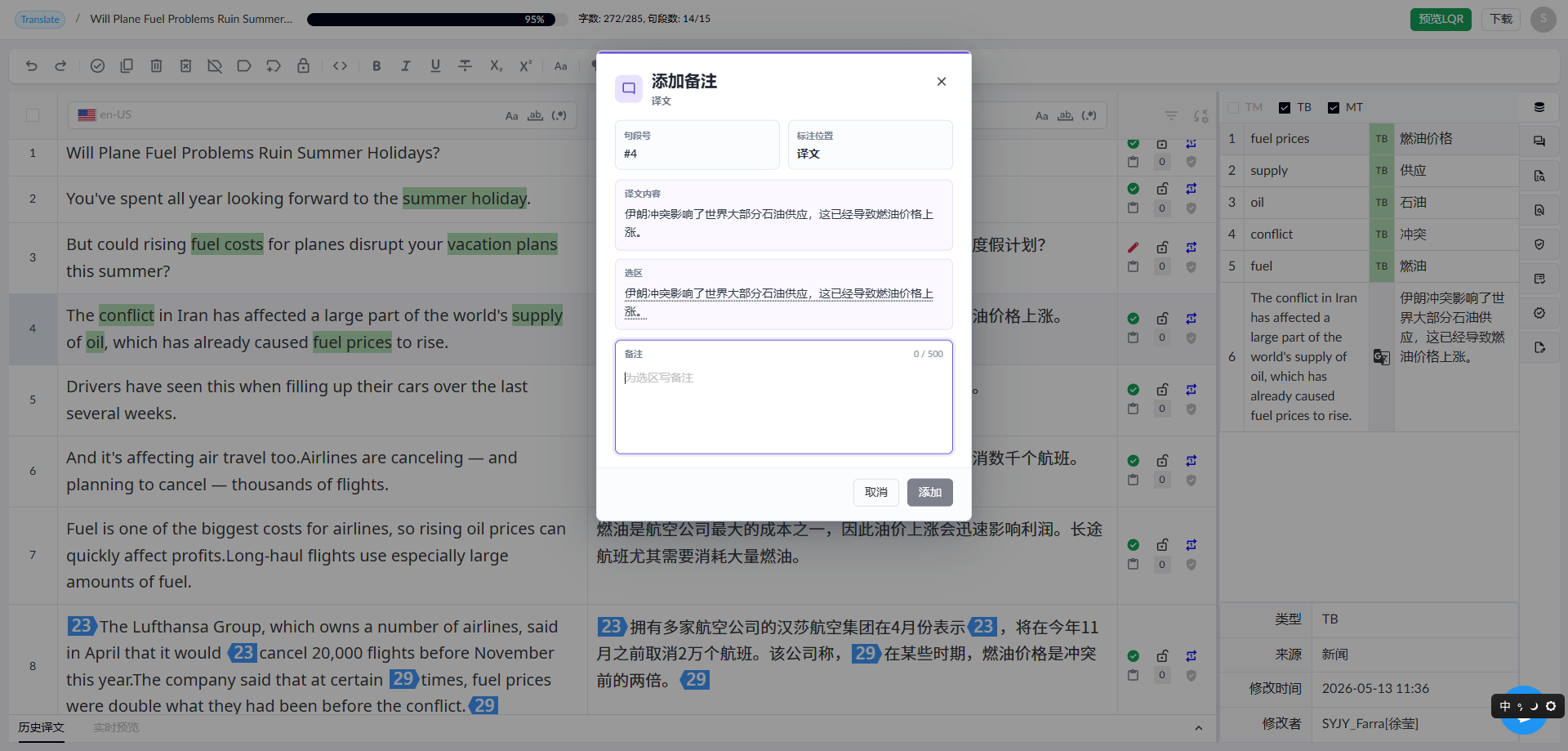Click the lock segment icon in toolbar
This screenshot has width=1568, height=751.
(x=303, y=66)
